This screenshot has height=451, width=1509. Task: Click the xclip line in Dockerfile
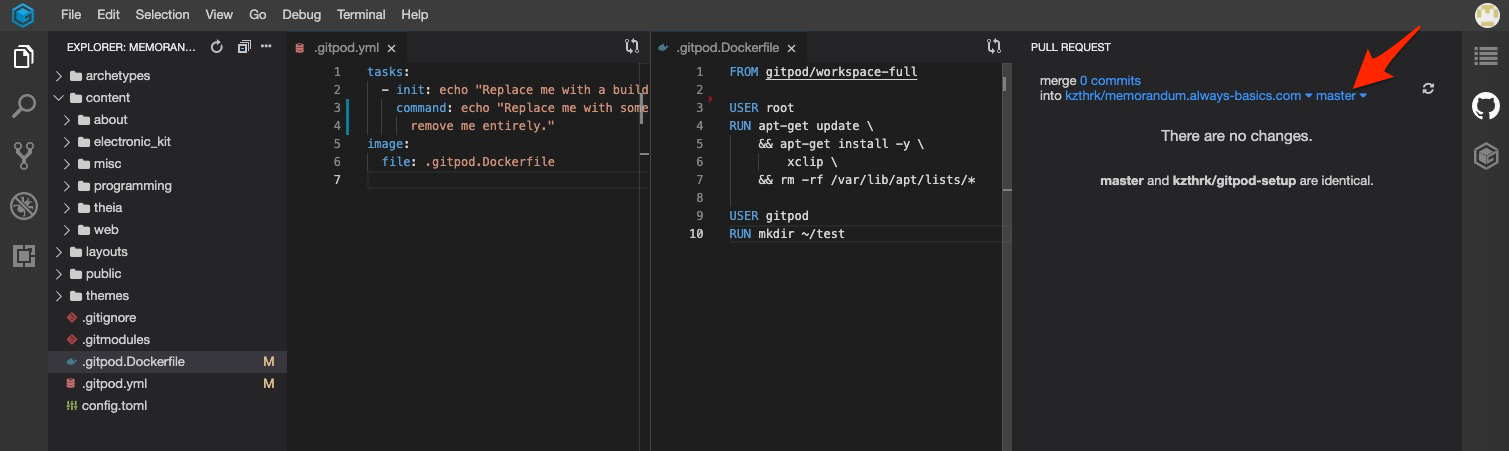pyautogui.click(x=811, y=162)
